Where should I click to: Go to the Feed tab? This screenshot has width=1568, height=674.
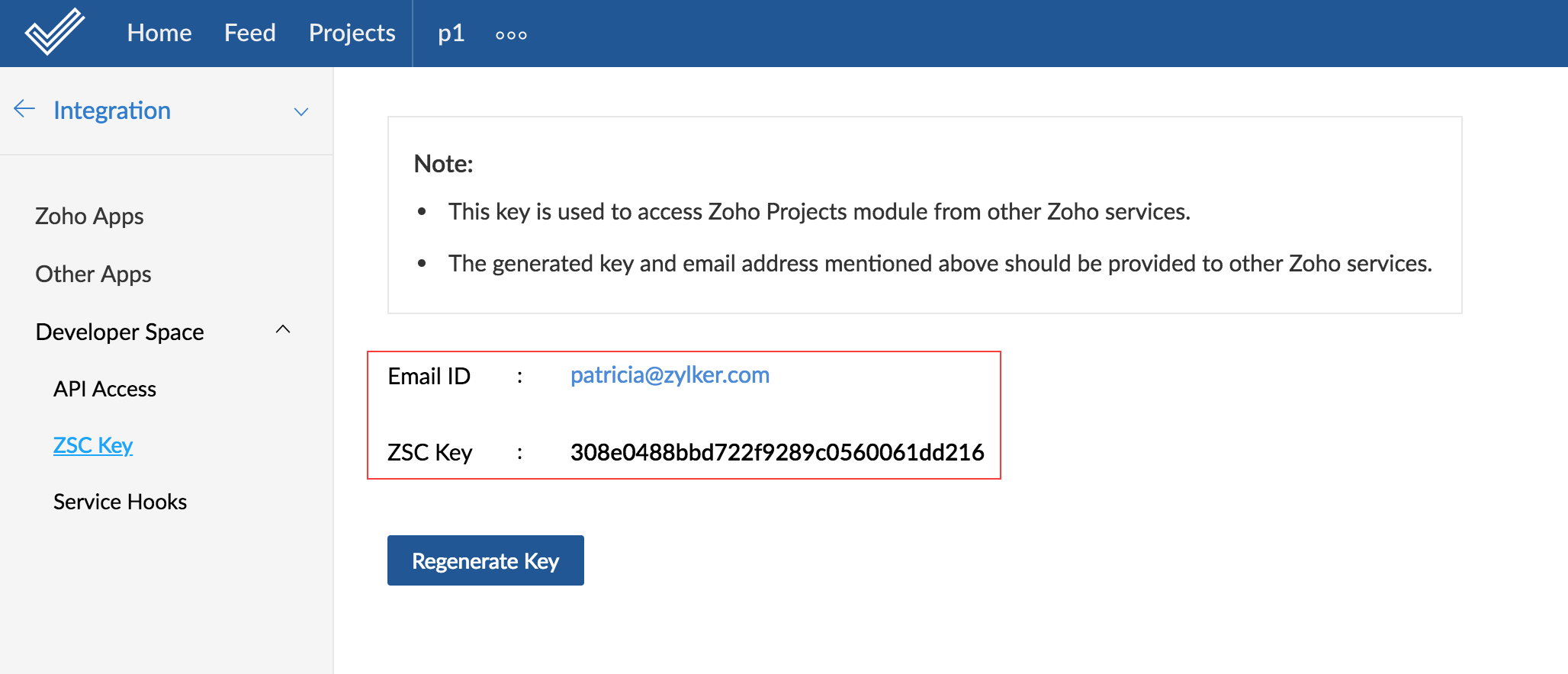249,33
